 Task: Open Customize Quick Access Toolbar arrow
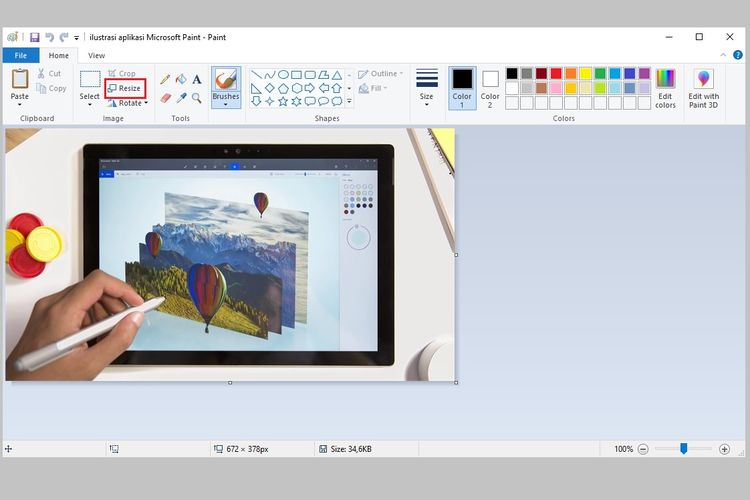(76, 38)
